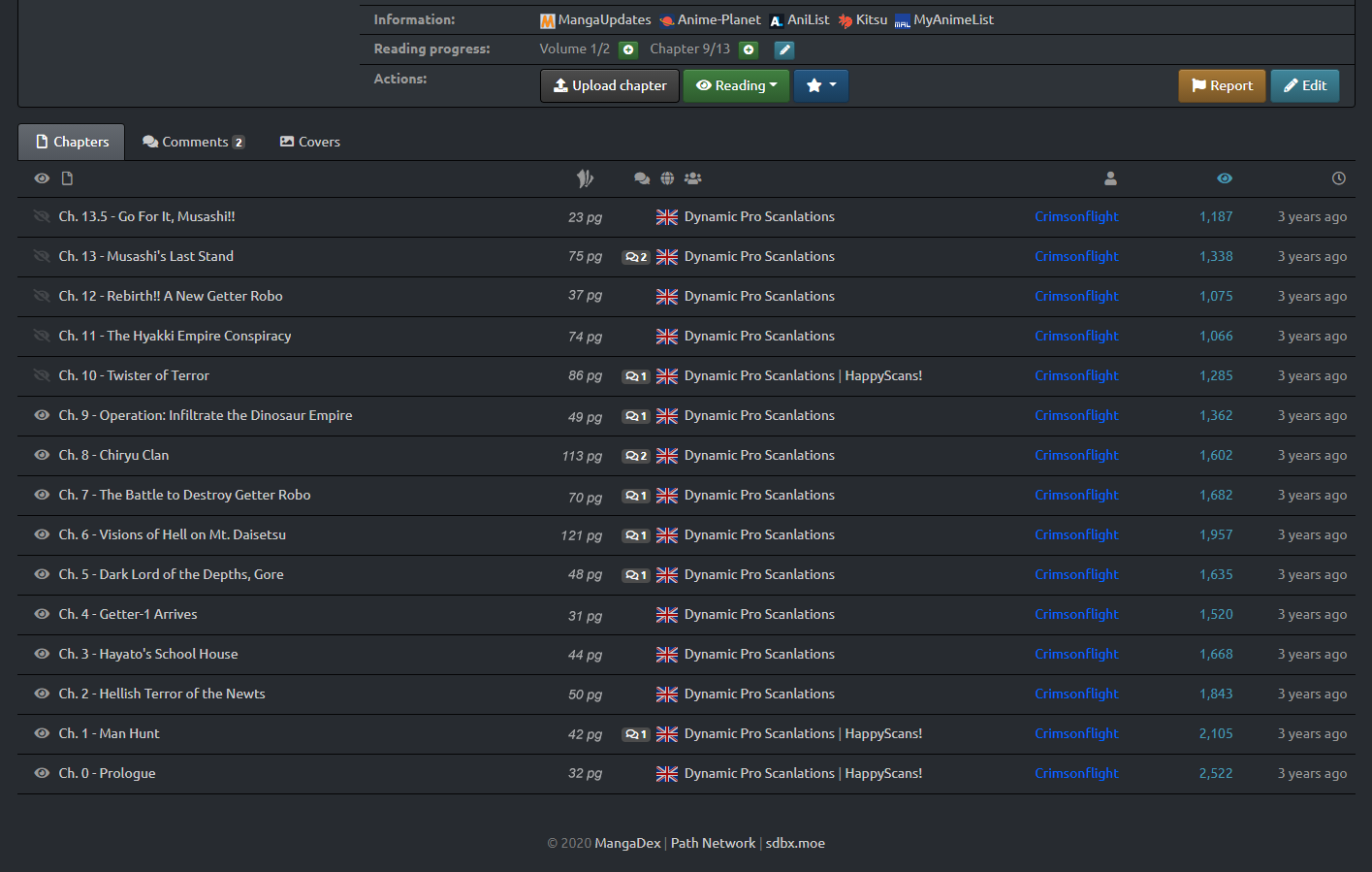Click the clock age column header icon

(x=1338, y=178)
